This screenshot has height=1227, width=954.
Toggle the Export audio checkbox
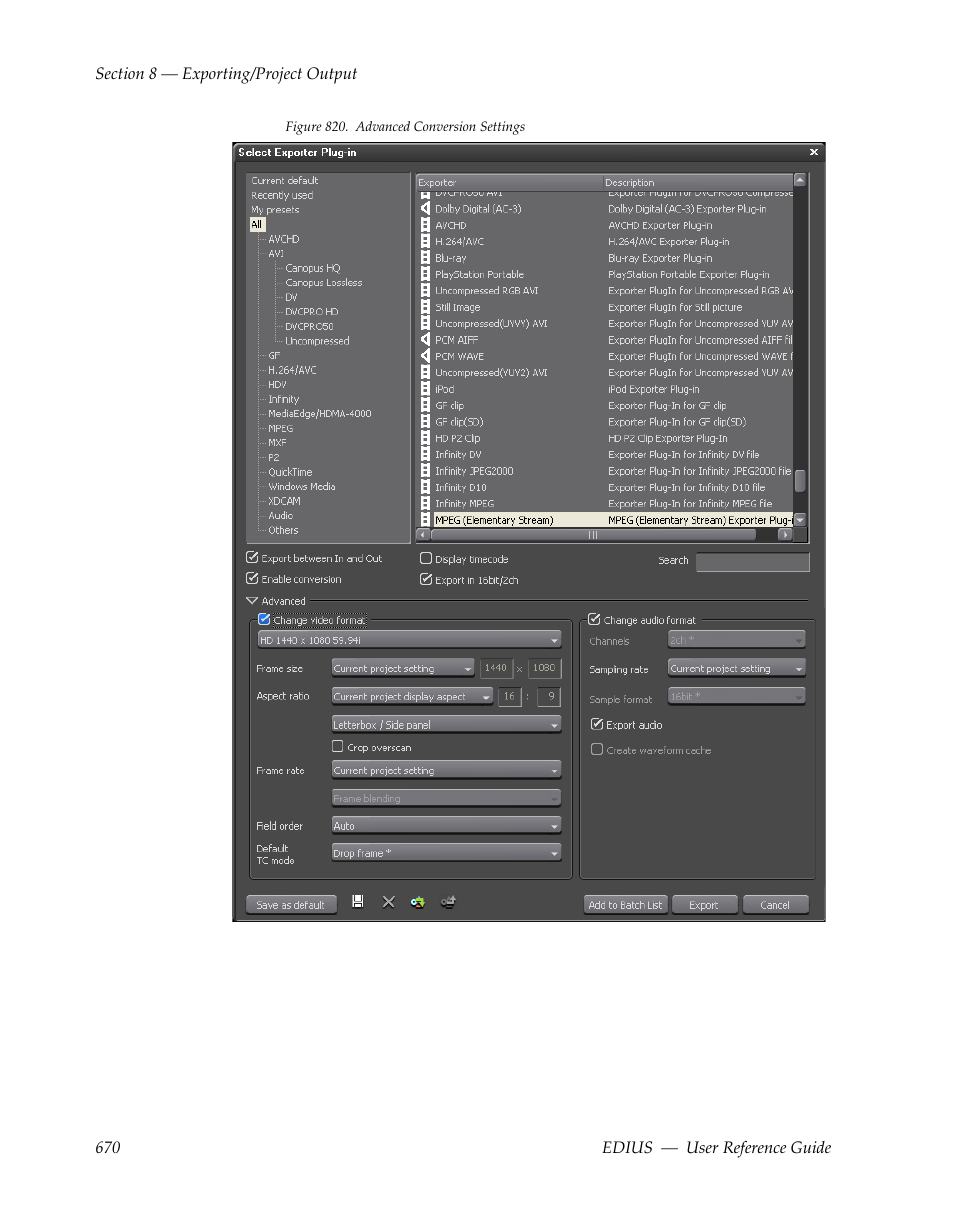[597, 725]
